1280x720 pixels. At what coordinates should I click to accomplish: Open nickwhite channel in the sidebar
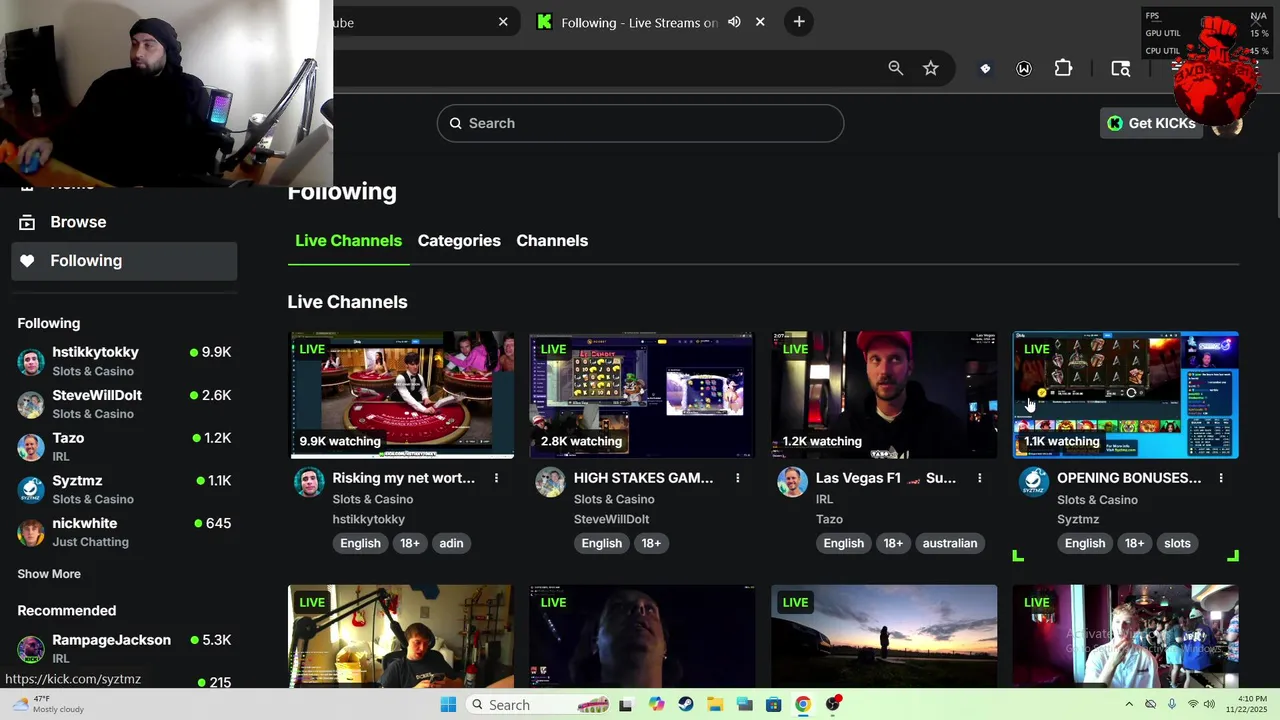pos(124,532)
